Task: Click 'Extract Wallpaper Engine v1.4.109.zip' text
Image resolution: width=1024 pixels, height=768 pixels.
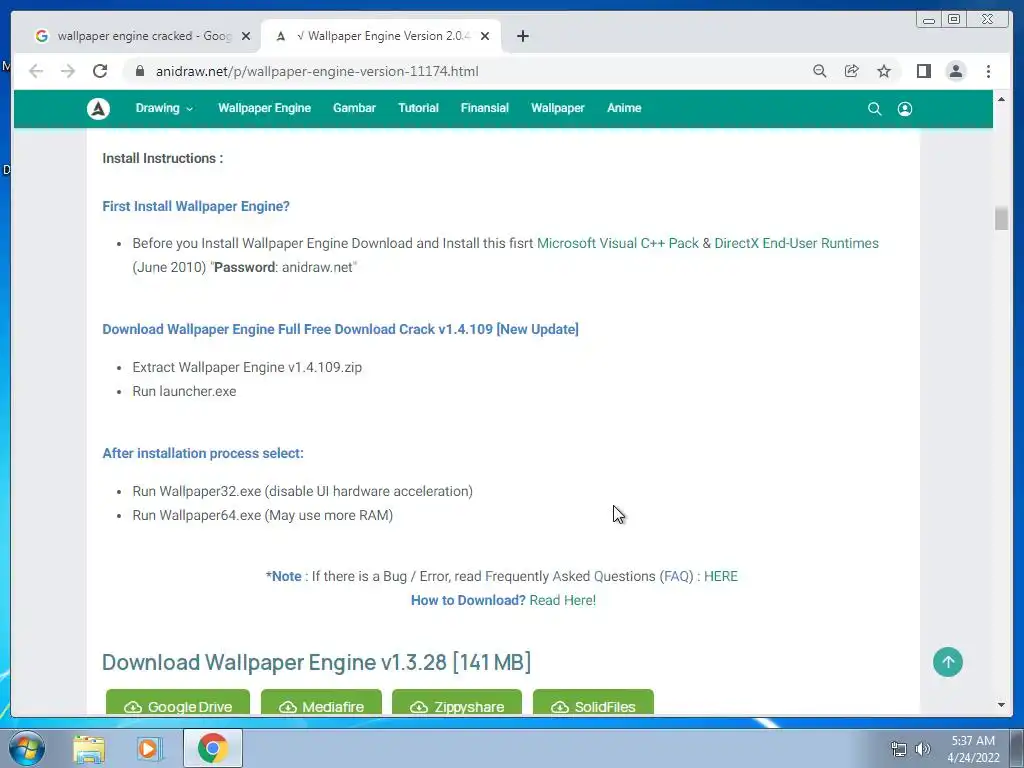Action: 247,367
